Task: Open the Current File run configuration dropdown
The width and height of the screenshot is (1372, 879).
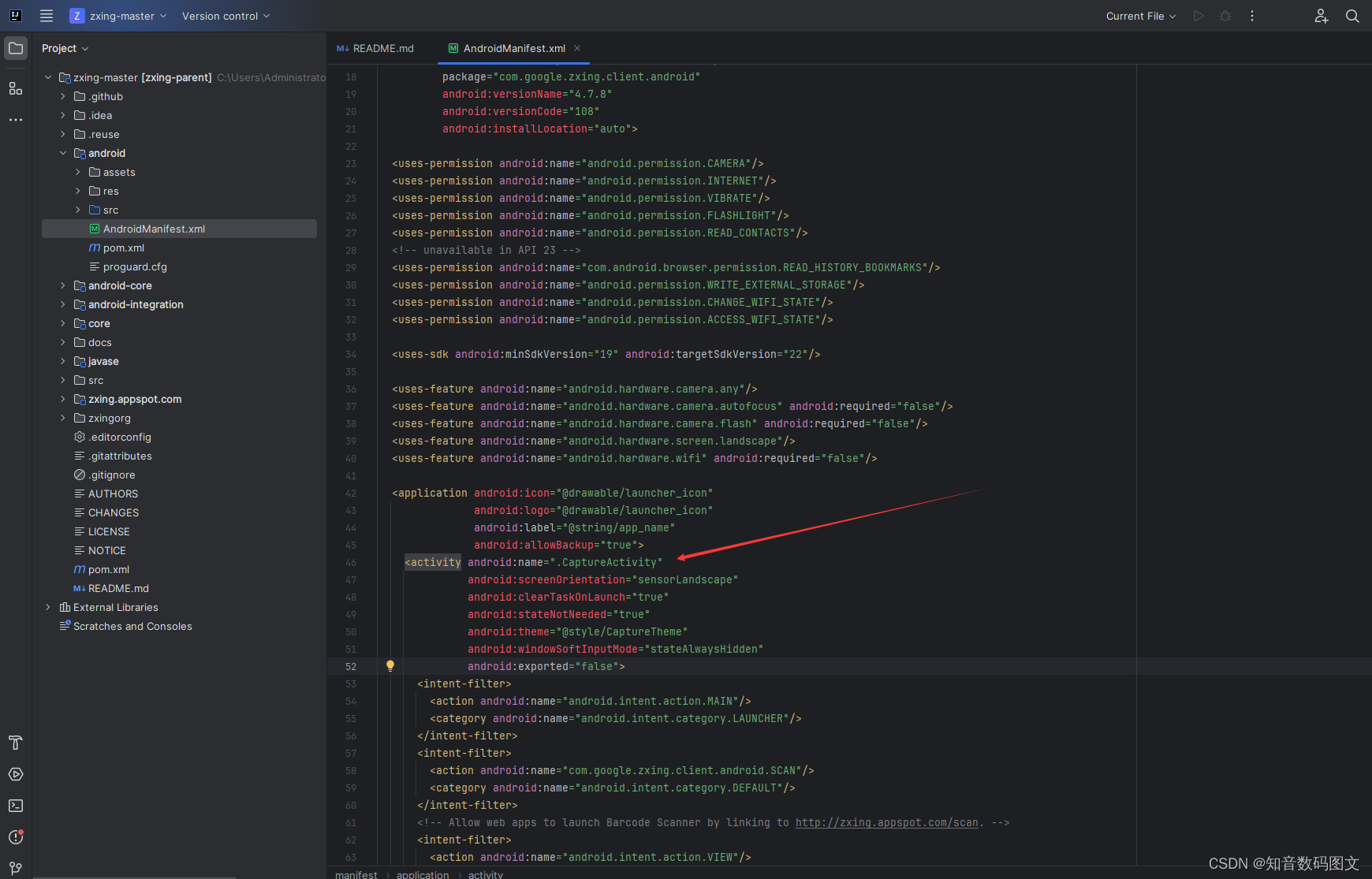Action: [1140, 16]
